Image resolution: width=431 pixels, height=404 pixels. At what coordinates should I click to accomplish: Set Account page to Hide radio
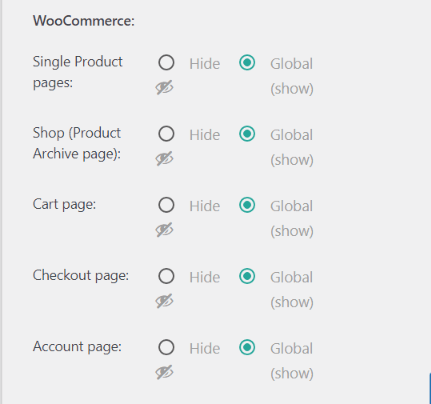point(166,347)
